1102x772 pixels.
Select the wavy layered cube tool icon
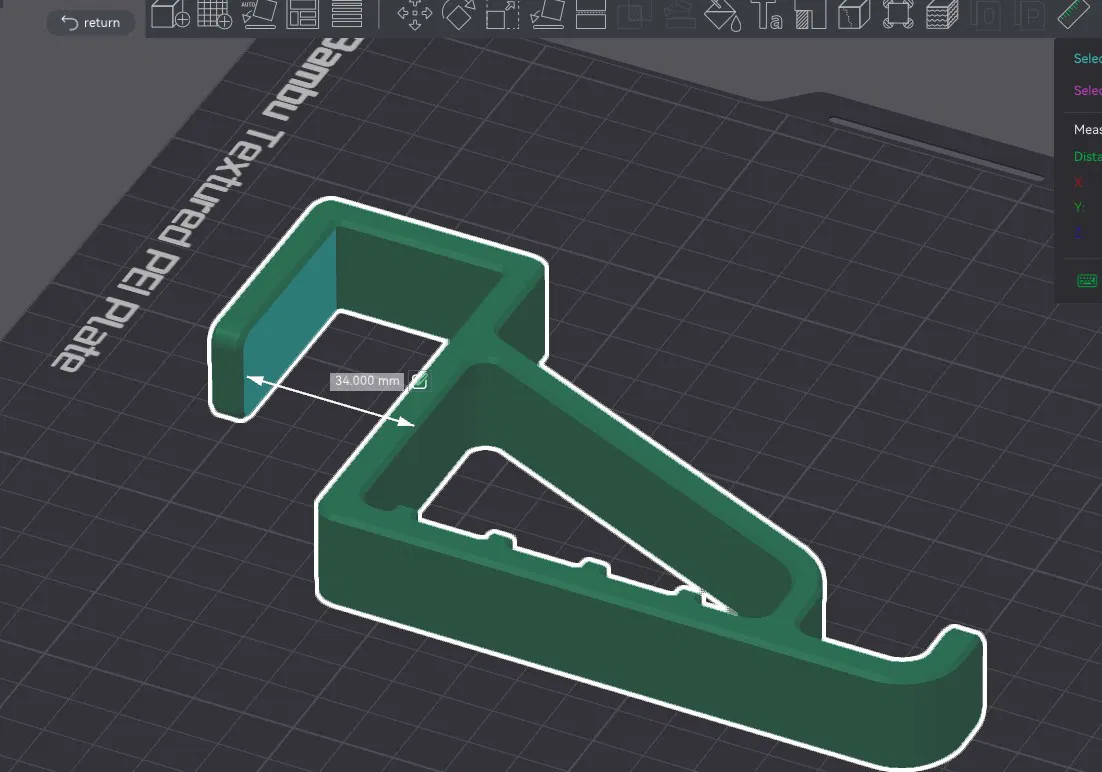pyautogui.click(x=942, y=15)
